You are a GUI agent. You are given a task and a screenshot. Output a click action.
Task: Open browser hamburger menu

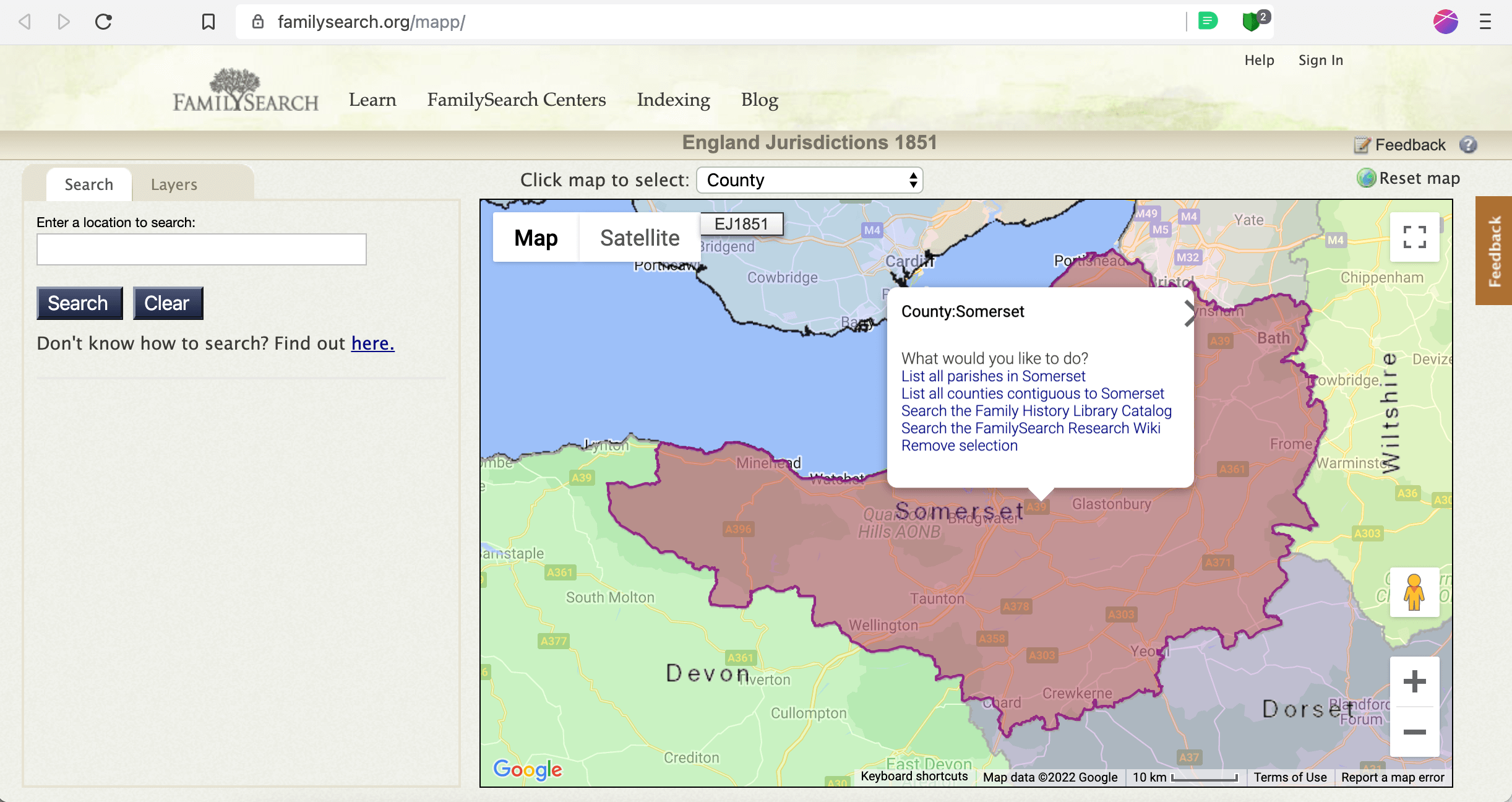tap(1485, 22)
